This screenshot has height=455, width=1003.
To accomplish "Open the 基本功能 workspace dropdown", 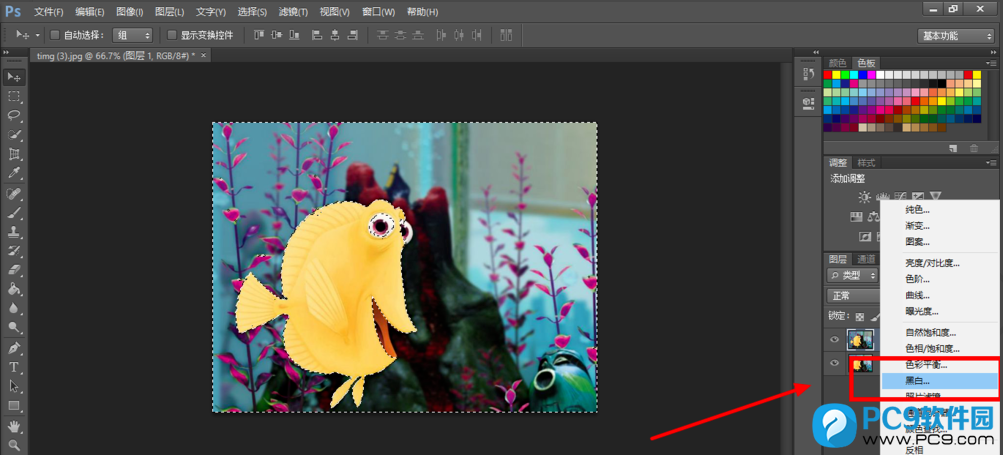I will [x=955, y=36].
